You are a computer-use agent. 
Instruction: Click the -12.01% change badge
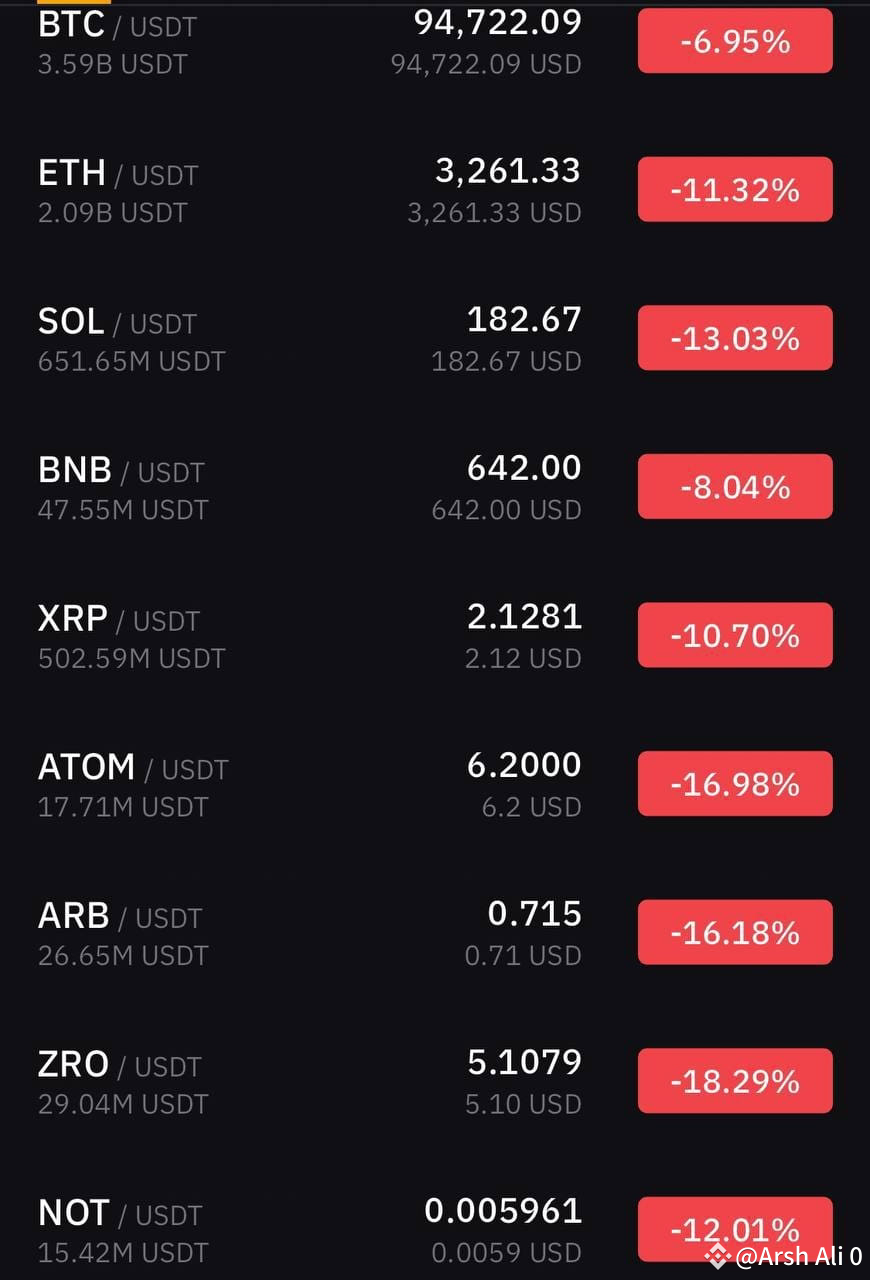tap(735, 1229)
